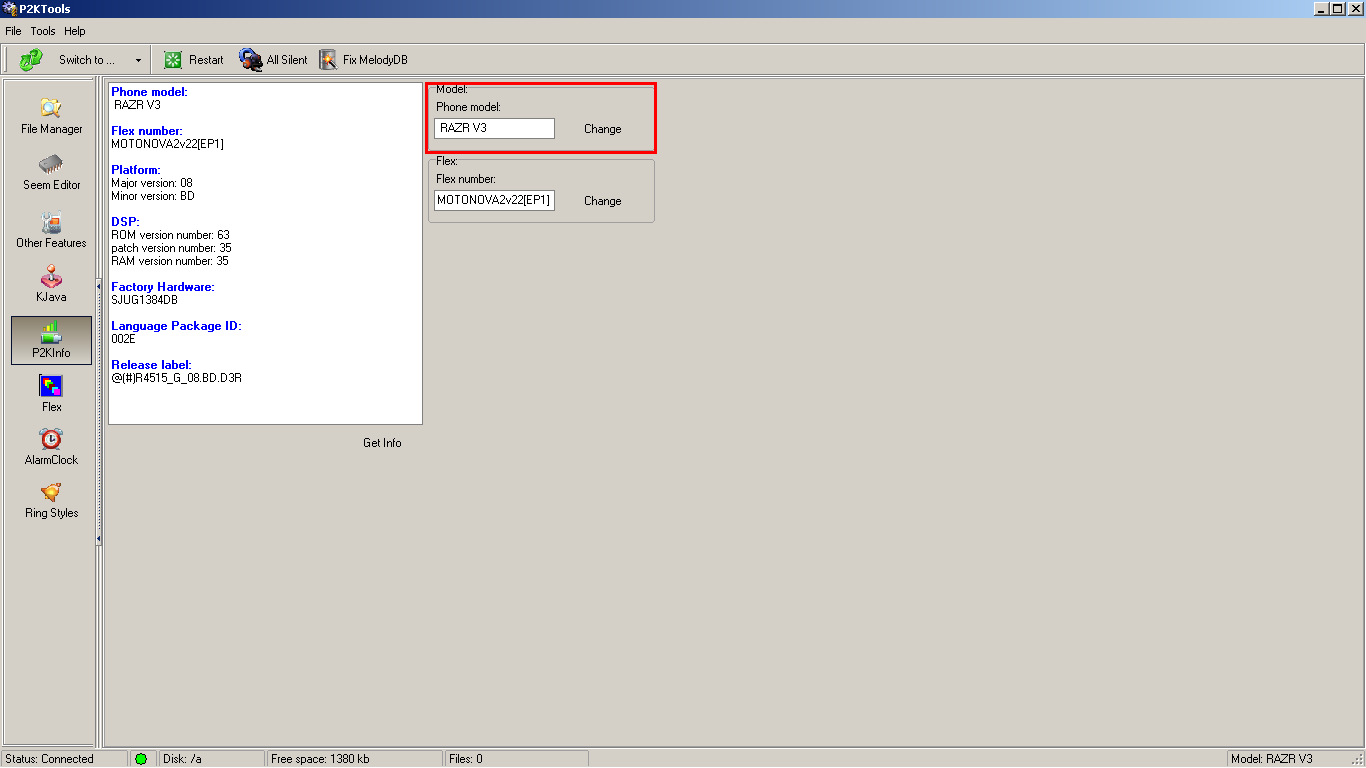The image size is (1366, 768).
Task: Click the DSP heading in the info panel
Action: pos(125,222)
